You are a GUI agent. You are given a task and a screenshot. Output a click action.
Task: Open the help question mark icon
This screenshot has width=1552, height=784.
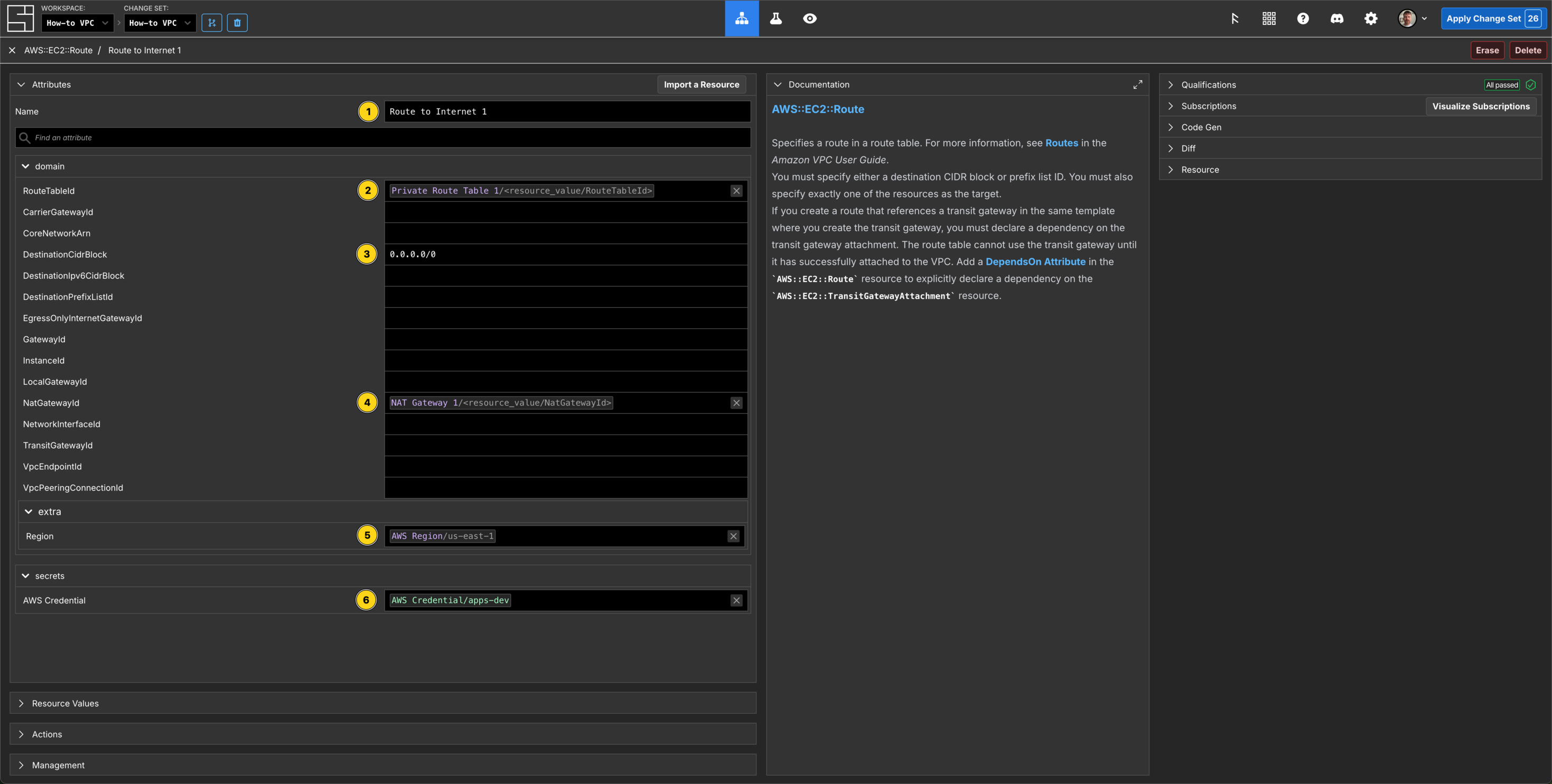pos(1303,18)
